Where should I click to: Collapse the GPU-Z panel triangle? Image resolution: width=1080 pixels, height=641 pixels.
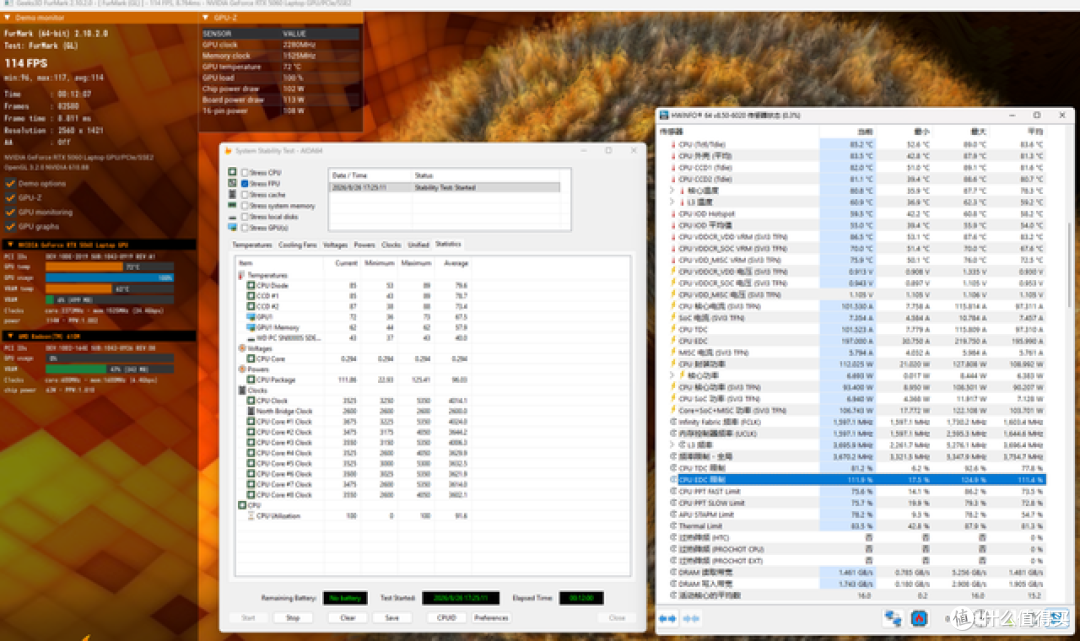coord(205,17)
